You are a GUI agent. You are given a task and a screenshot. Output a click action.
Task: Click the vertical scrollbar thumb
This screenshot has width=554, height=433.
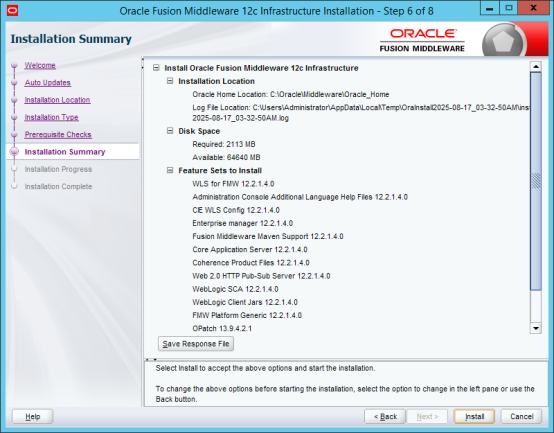coord(536,181)
